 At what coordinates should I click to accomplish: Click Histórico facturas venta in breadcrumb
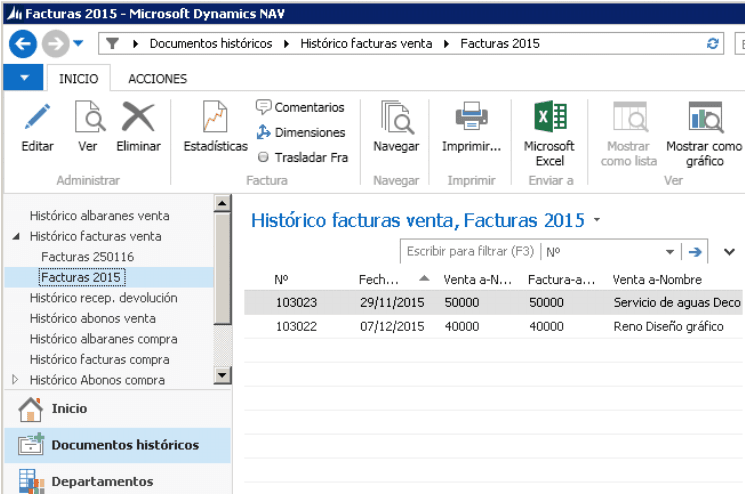(366, 44)
